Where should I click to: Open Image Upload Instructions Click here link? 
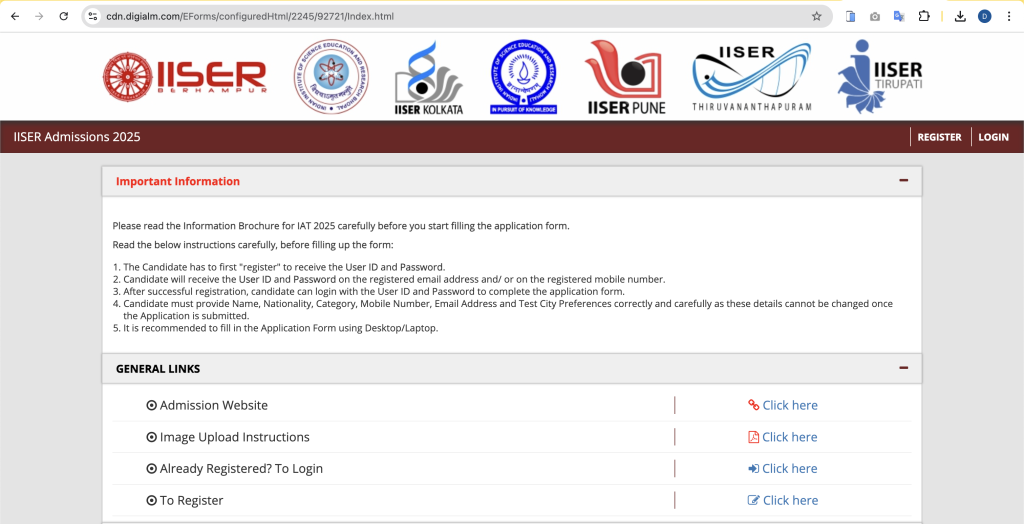point(790,437)
